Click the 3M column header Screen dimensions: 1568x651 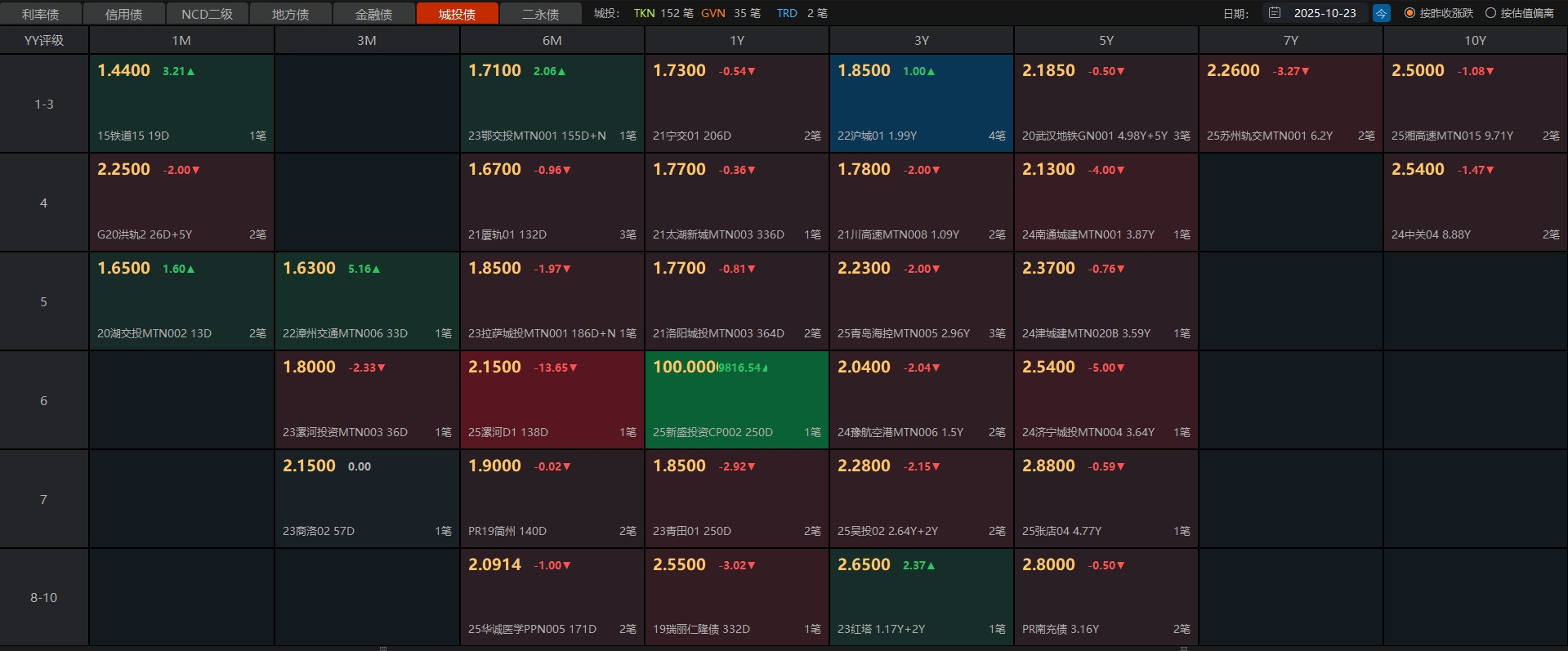pyautogui.click(x=367, y=40)
